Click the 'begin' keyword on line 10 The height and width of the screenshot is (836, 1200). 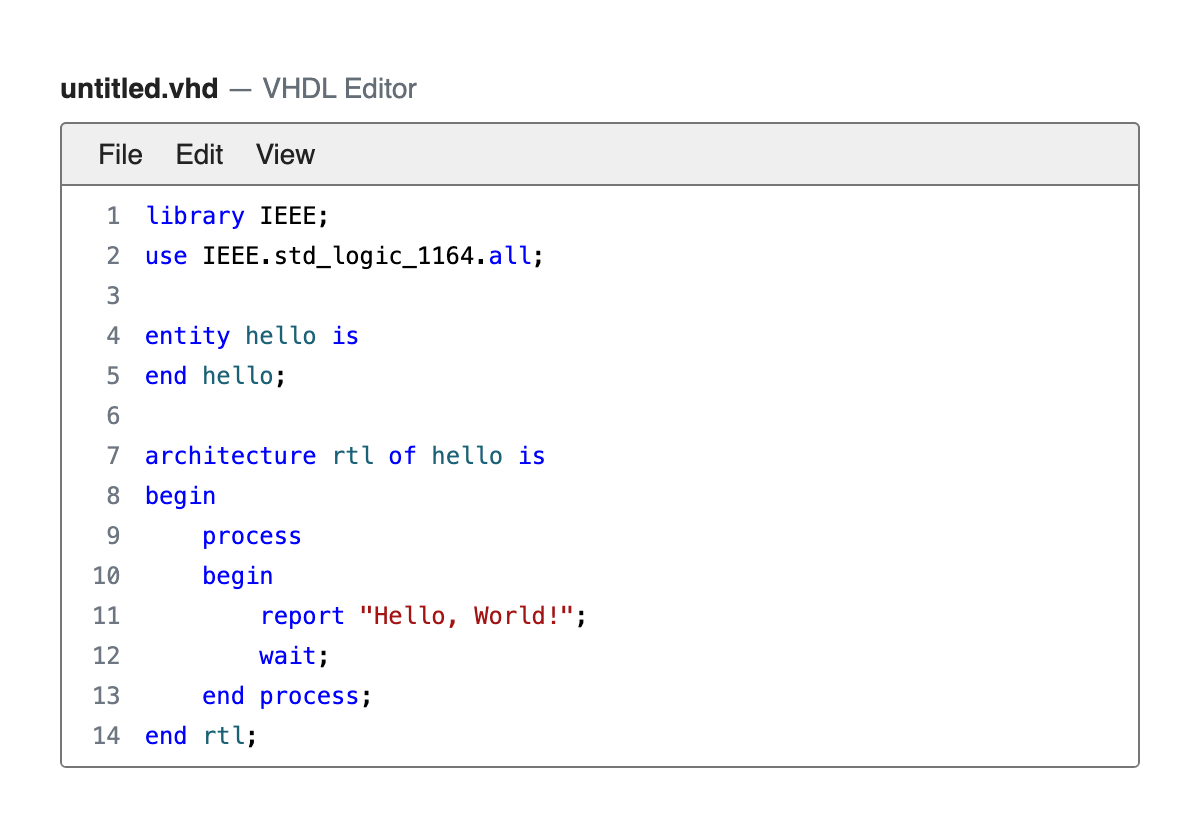click(238, 576)
